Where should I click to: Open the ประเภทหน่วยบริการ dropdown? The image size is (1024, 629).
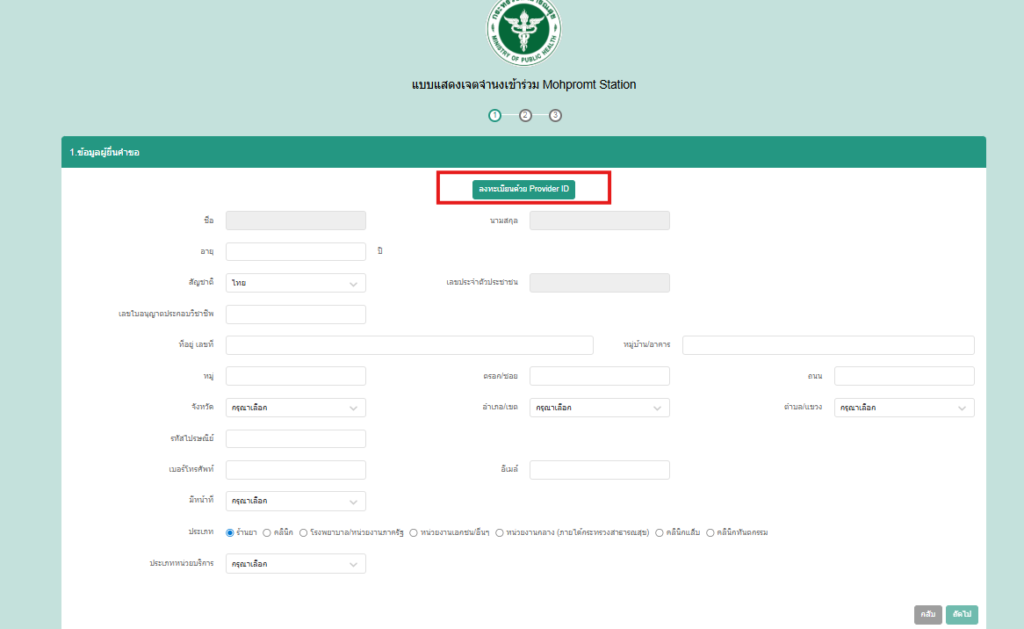(295, 564)
